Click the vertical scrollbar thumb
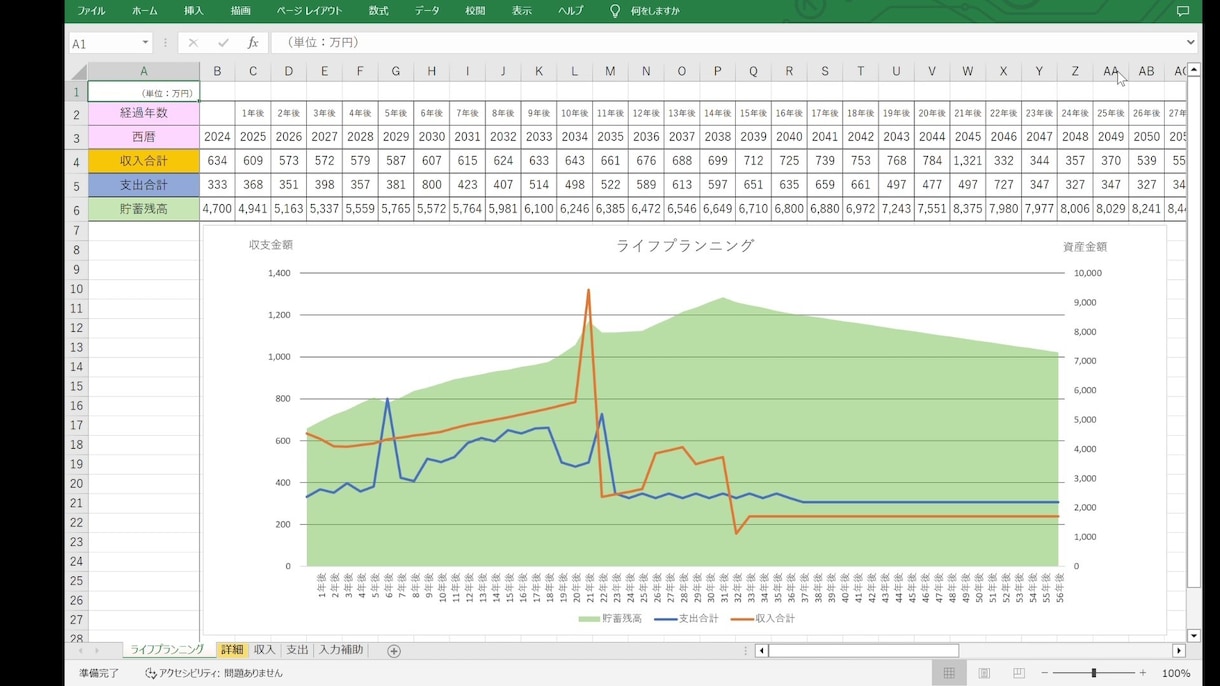 pyautogui.click(x=1194, y=333)
